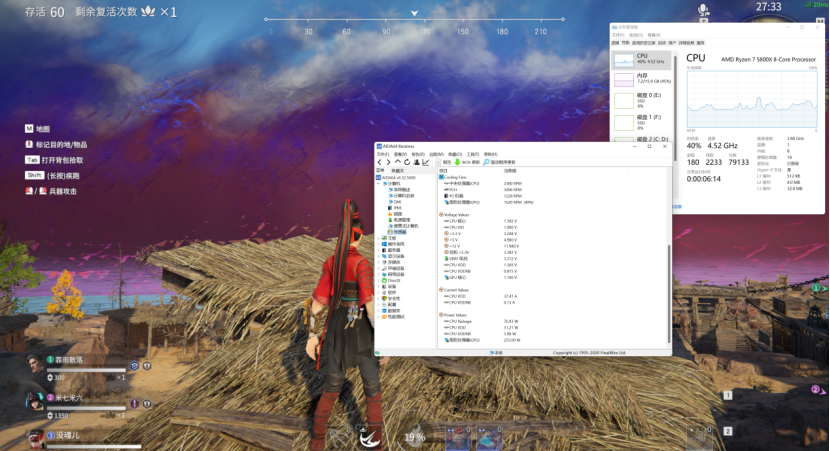Click the 软件 software tree icon
Screen dimensions: 830x451
click(x=384, y=293)
